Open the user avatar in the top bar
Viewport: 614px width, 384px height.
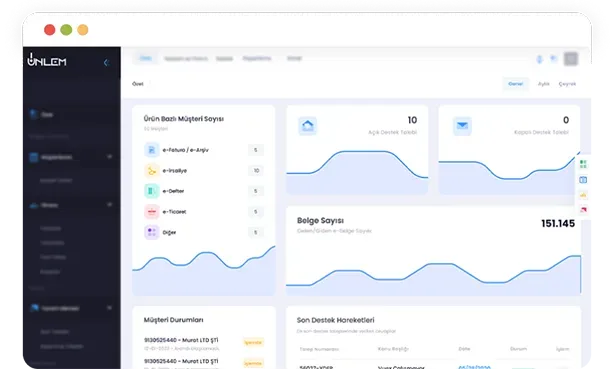(x=571, y=59)
